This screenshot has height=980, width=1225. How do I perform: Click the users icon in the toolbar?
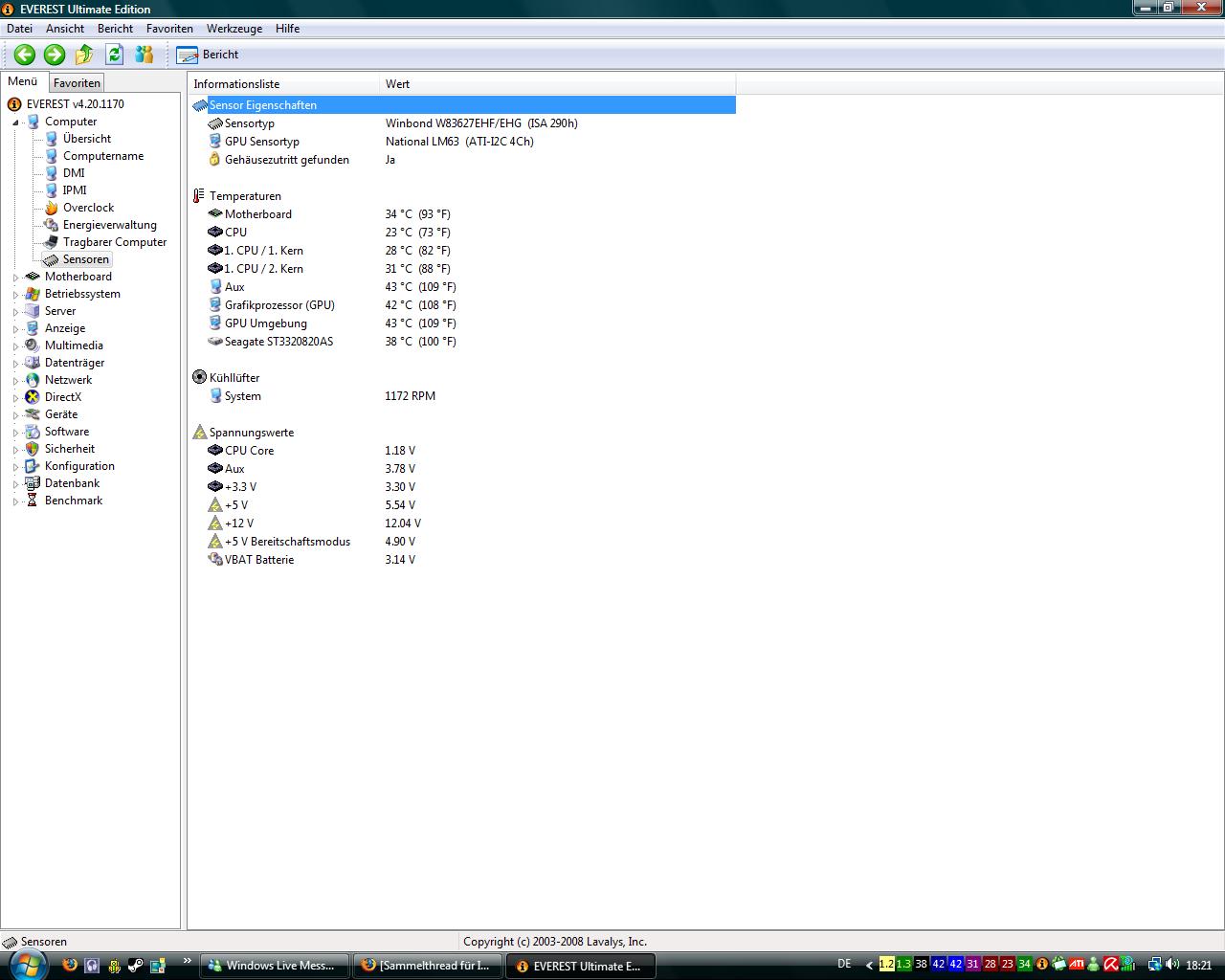[x=145, y=55]
